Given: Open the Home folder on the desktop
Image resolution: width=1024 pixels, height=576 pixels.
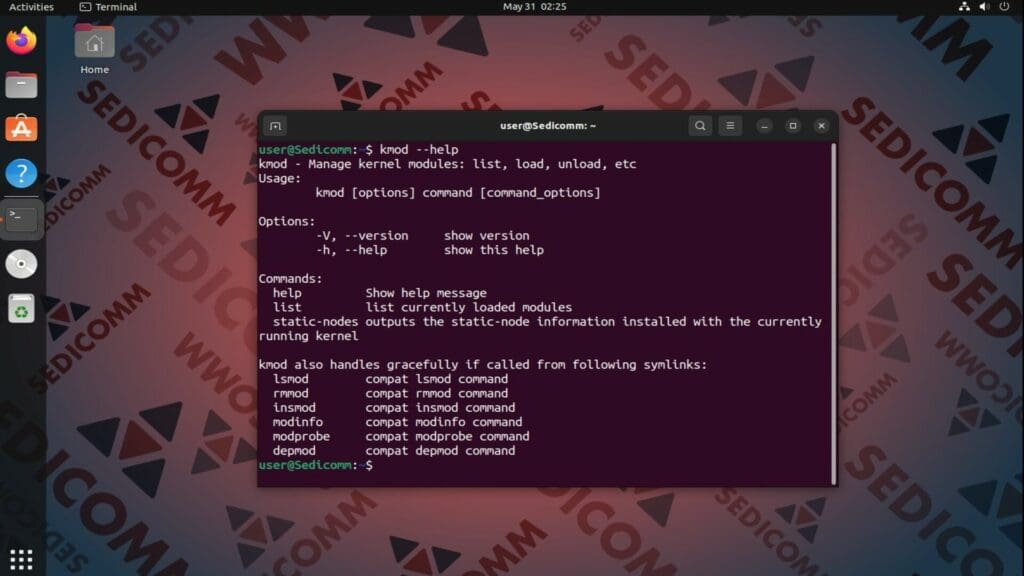Looking at the screenshot, I should pyautogui.click(x=95, y=49).
